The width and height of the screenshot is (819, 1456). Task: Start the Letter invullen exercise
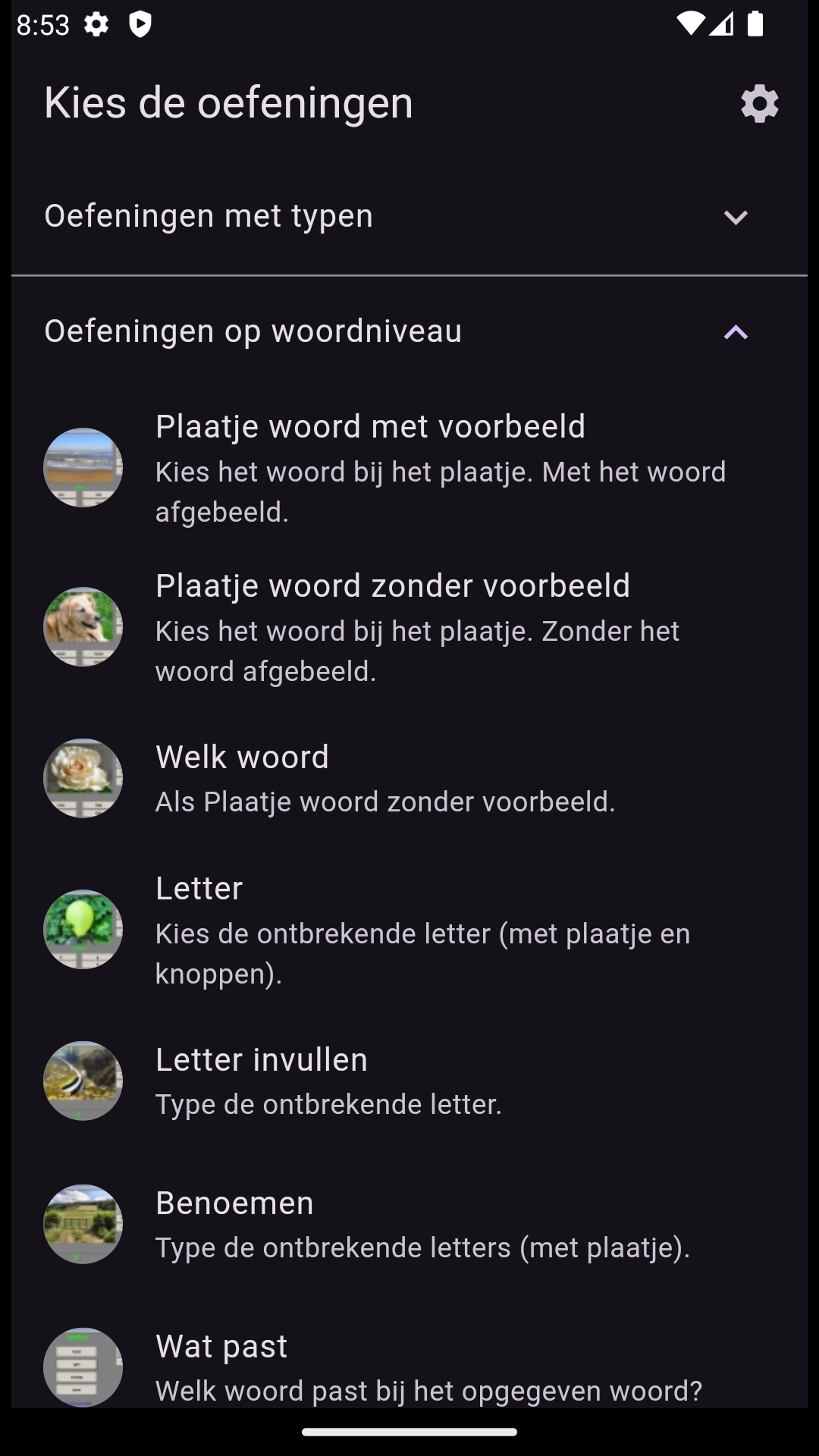[261, 1060]
